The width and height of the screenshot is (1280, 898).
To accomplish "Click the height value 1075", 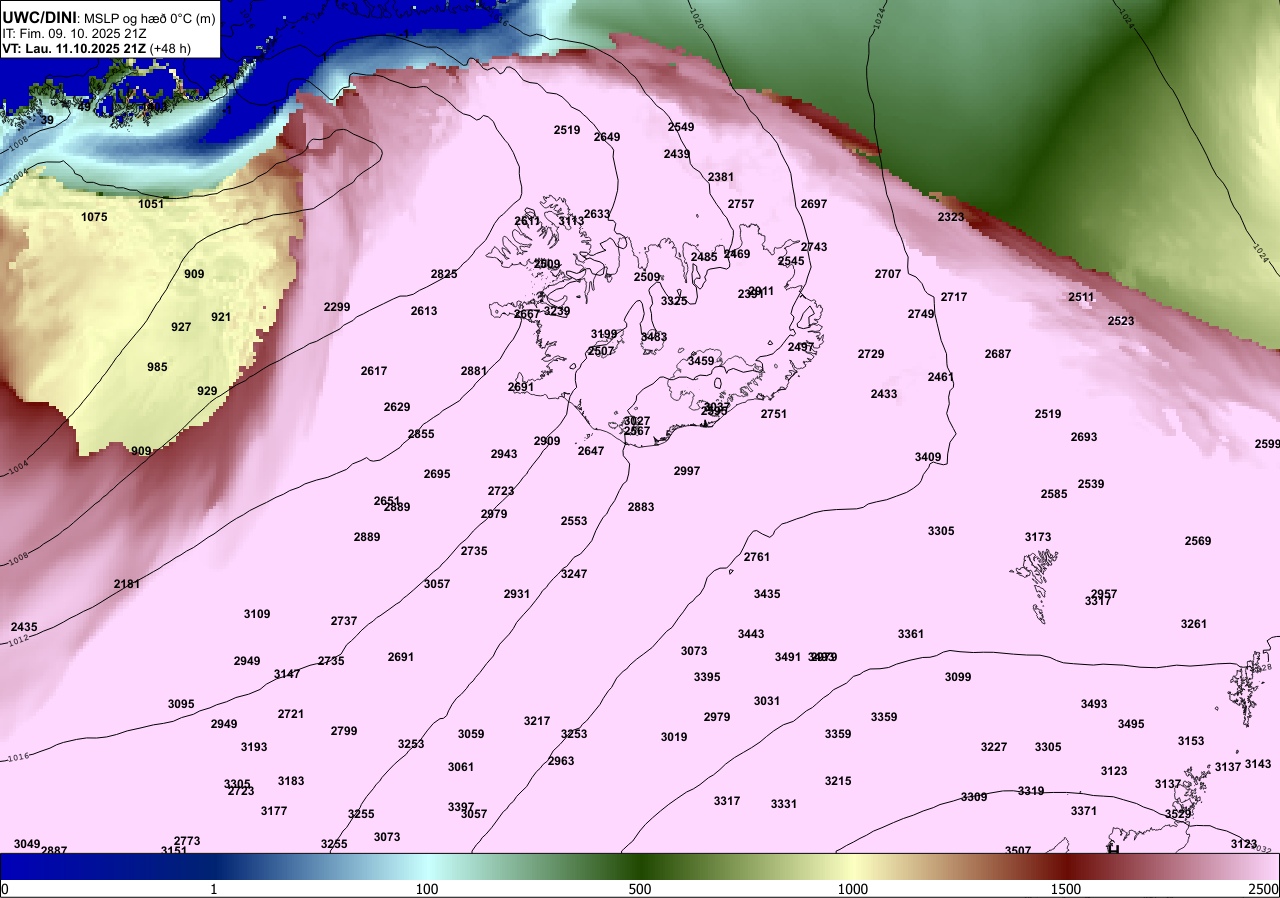I will (94, 217).
